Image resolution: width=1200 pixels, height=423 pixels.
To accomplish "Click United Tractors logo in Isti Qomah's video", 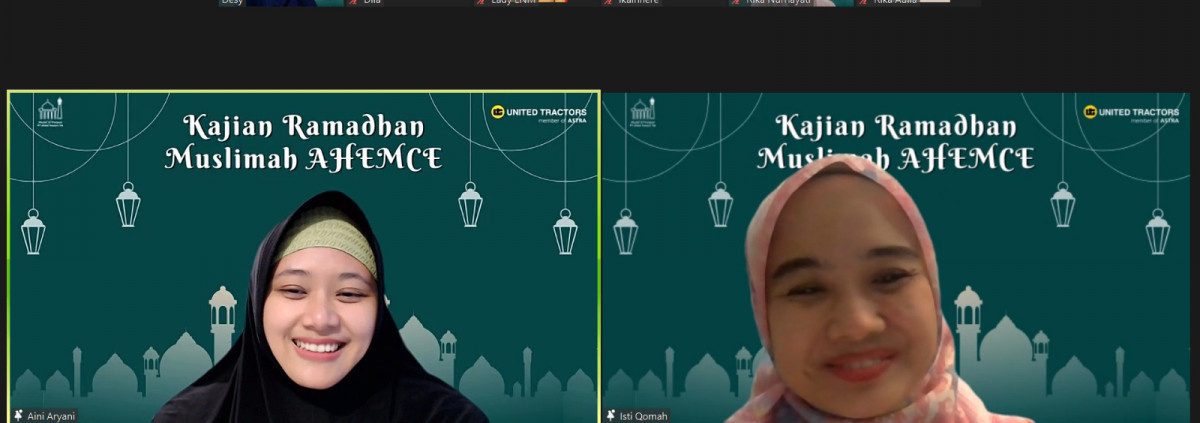I will (1131, 113).
